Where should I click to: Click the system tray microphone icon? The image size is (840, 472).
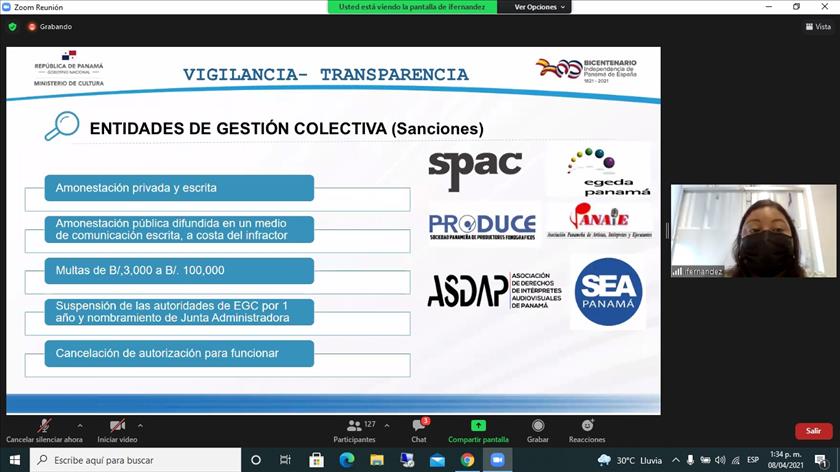tap(691, 460)
